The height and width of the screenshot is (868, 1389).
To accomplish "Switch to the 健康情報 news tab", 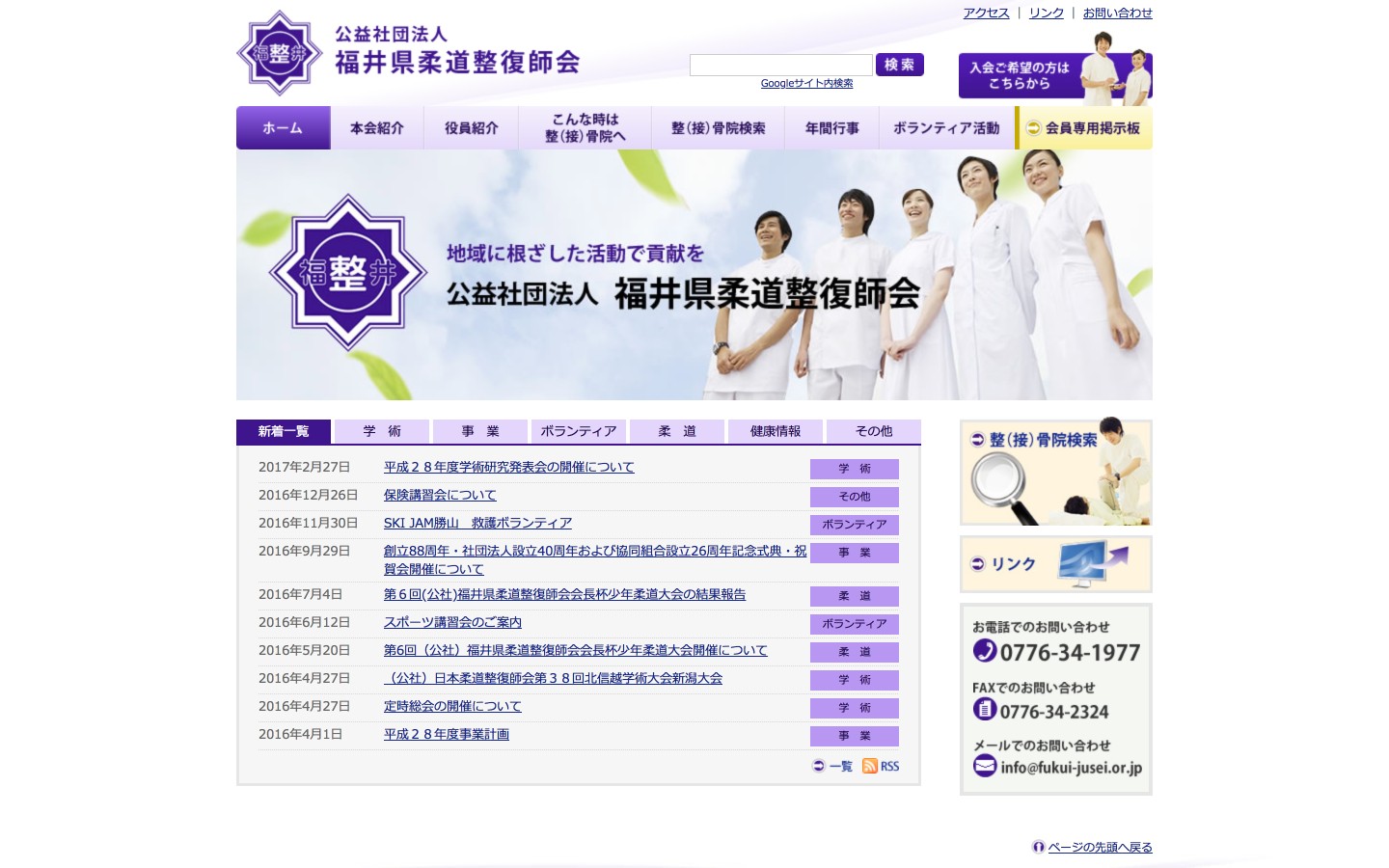I will (776, 431).
